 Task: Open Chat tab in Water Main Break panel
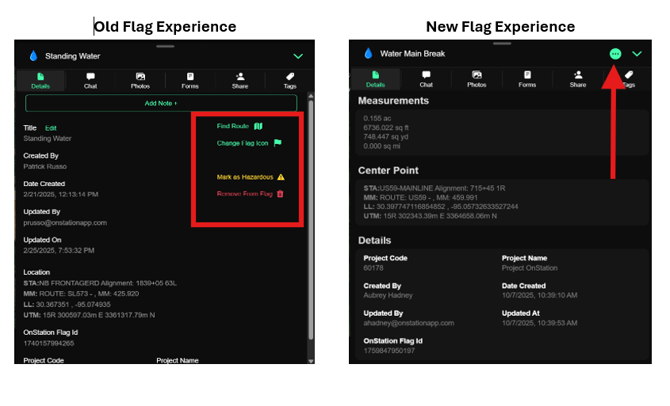pos(426,78)
